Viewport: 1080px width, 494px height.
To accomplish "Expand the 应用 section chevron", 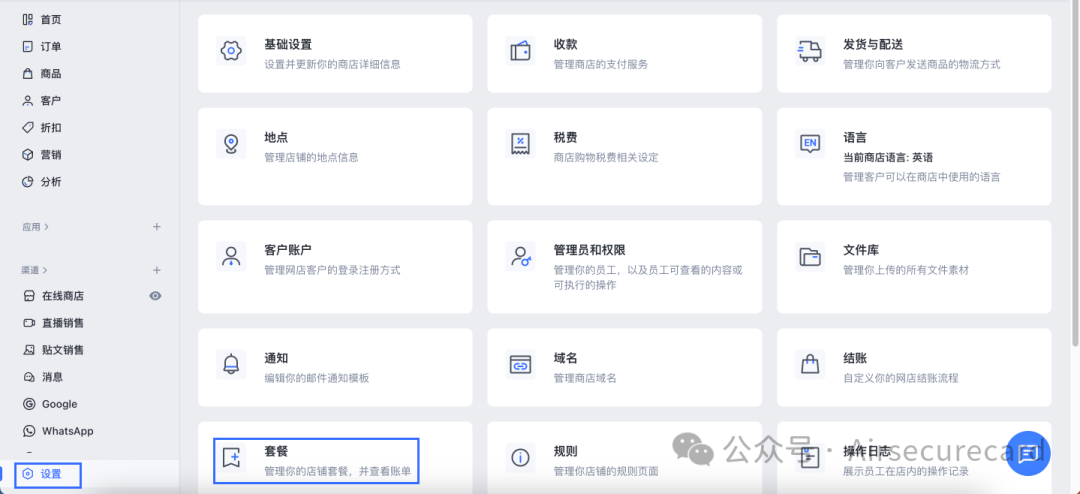I will [x=46, y=227].
